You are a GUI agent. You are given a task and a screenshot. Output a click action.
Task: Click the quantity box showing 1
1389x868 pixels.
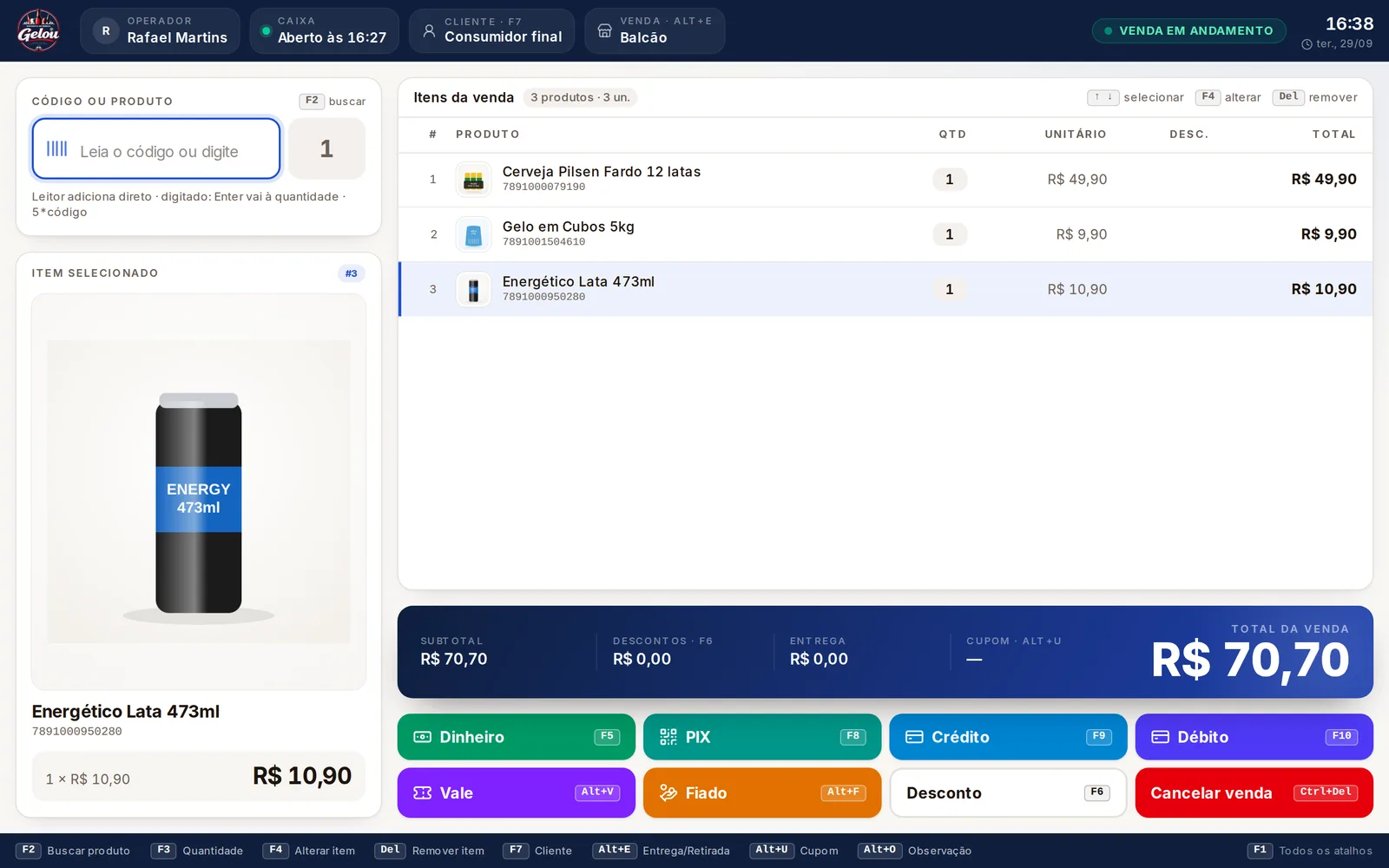[326, 148]
